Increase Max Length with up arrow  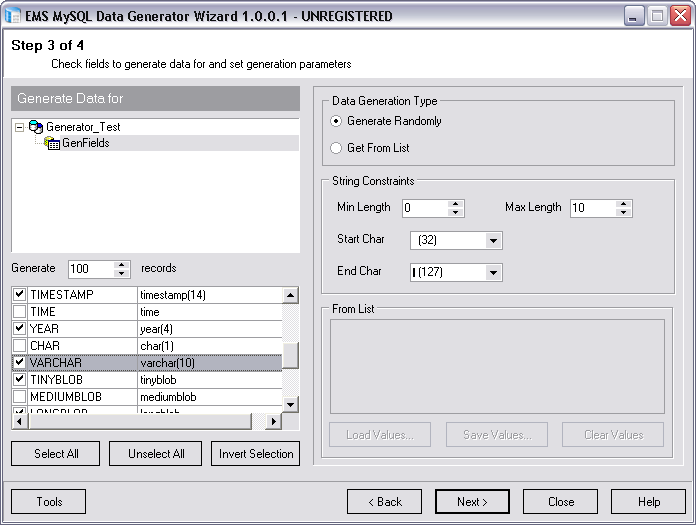pos(624,204)
